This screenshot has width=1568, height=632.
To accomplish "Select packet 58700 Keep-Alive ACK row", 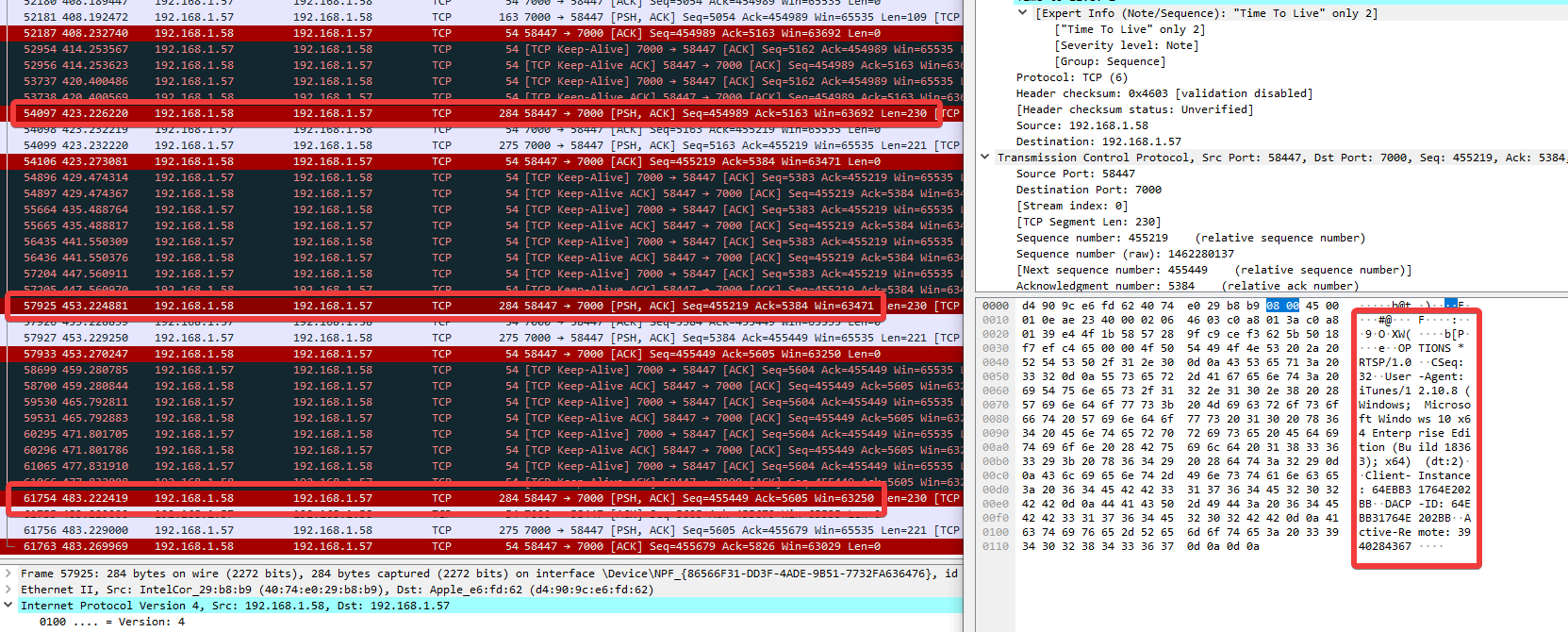I will click(x=482, y=386).
